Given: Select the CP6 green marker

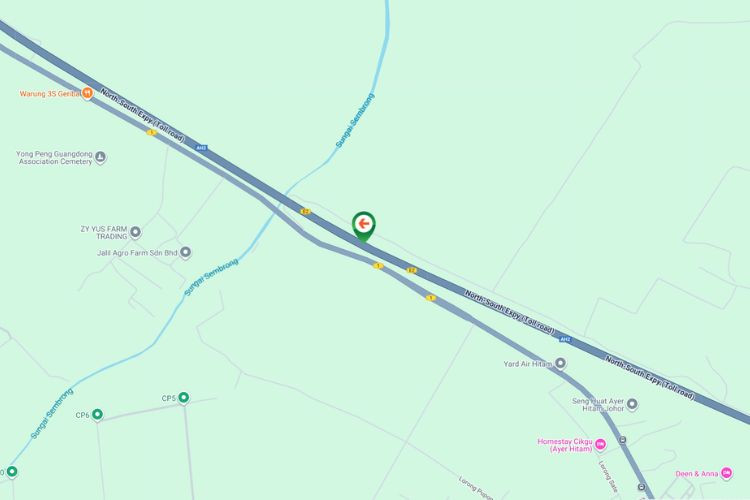Looking at the screenshot, I should tap(97, 414).
